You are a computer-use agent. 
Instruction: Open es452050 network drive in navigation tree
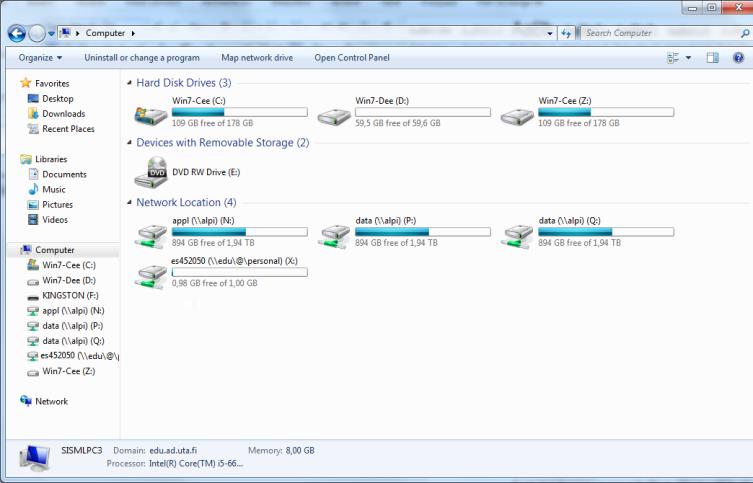point(79,356)
